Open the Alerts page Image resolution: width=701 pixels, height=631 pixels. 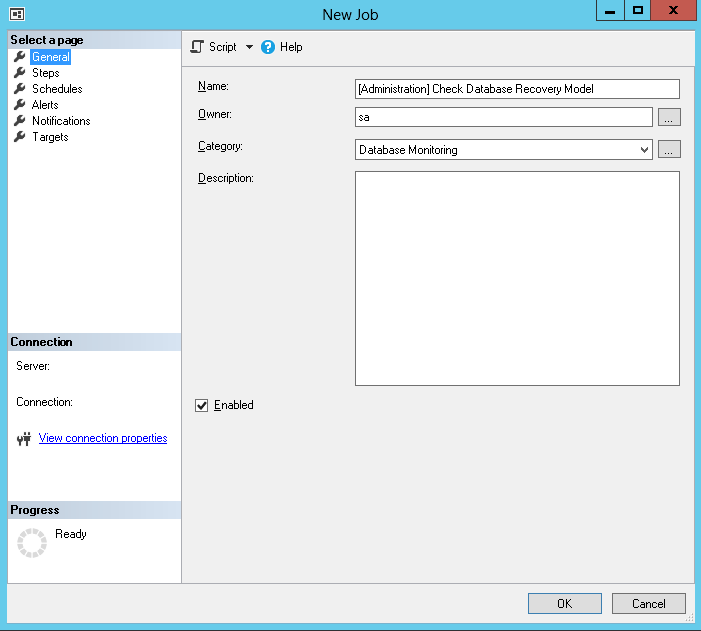click(45, 105)
